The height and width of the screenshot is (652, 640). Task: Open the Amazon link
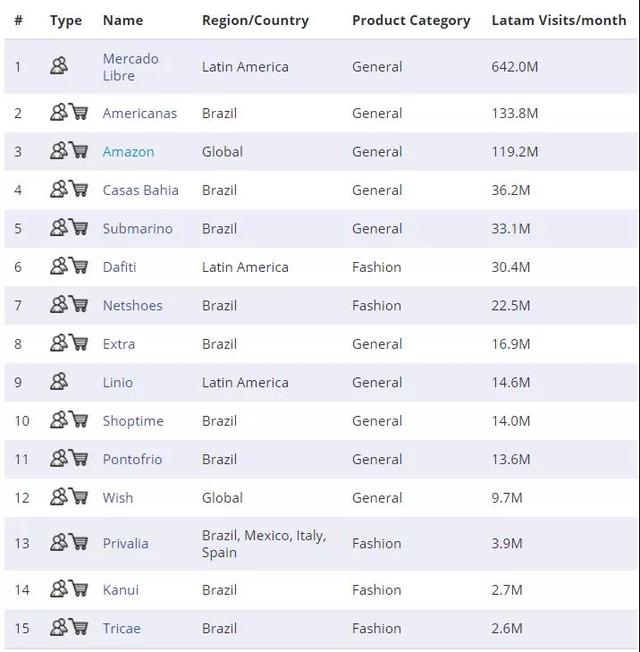[x=128, y=152]
